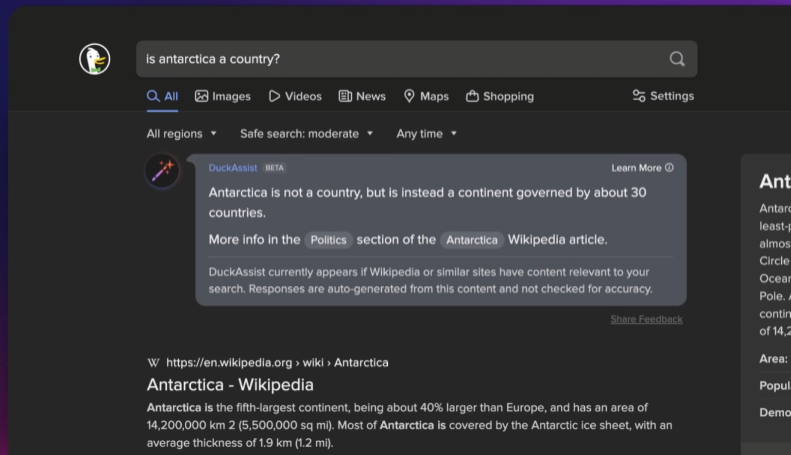The image size is (791, 455).
Task: Click the Wikipedia W favicon
Action: pyautogui.click(x=153, y=363)
